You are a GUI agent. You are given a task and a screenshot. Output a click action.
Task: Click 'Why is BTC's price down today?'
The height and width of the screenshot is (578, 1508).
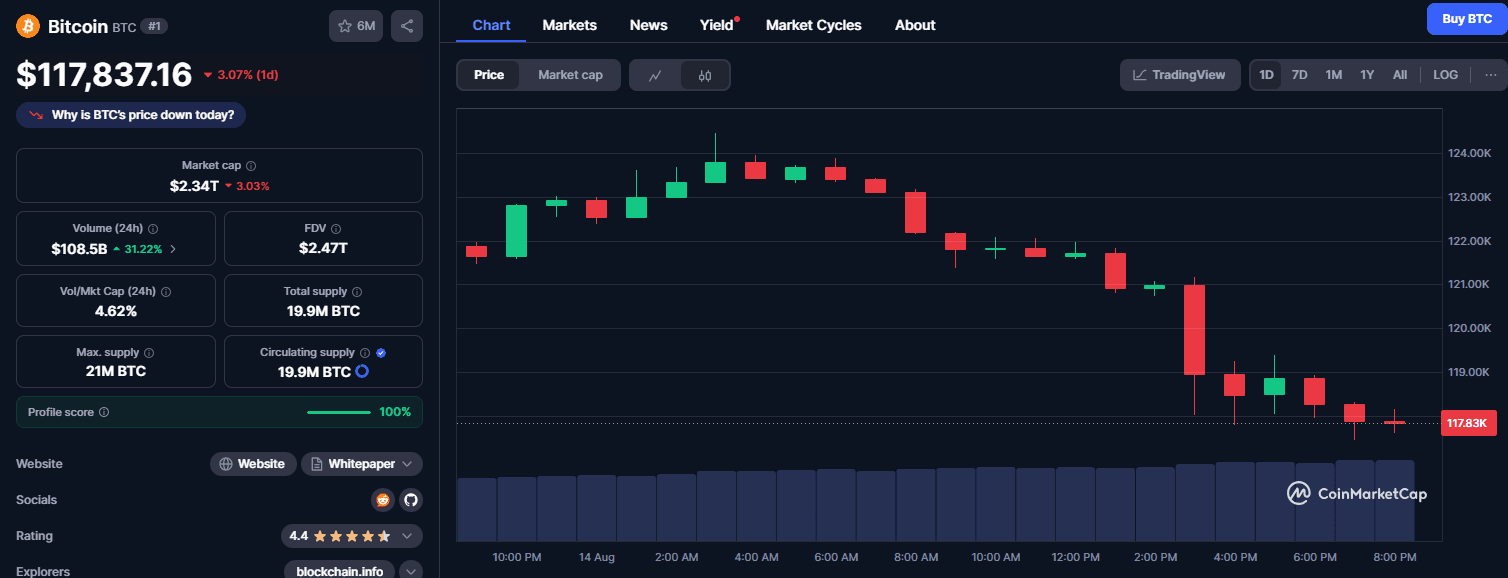point(131,115)
